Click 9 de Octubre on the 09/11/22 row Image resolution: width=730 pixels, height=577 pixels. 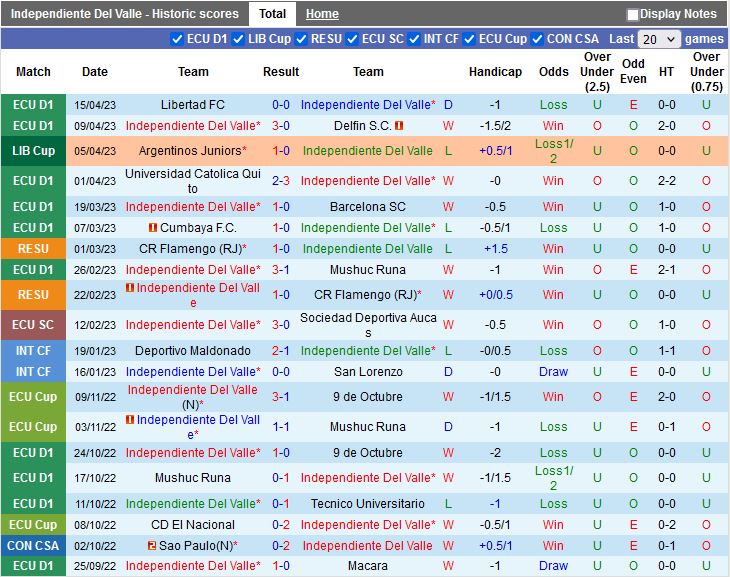(x=368, y=397)
